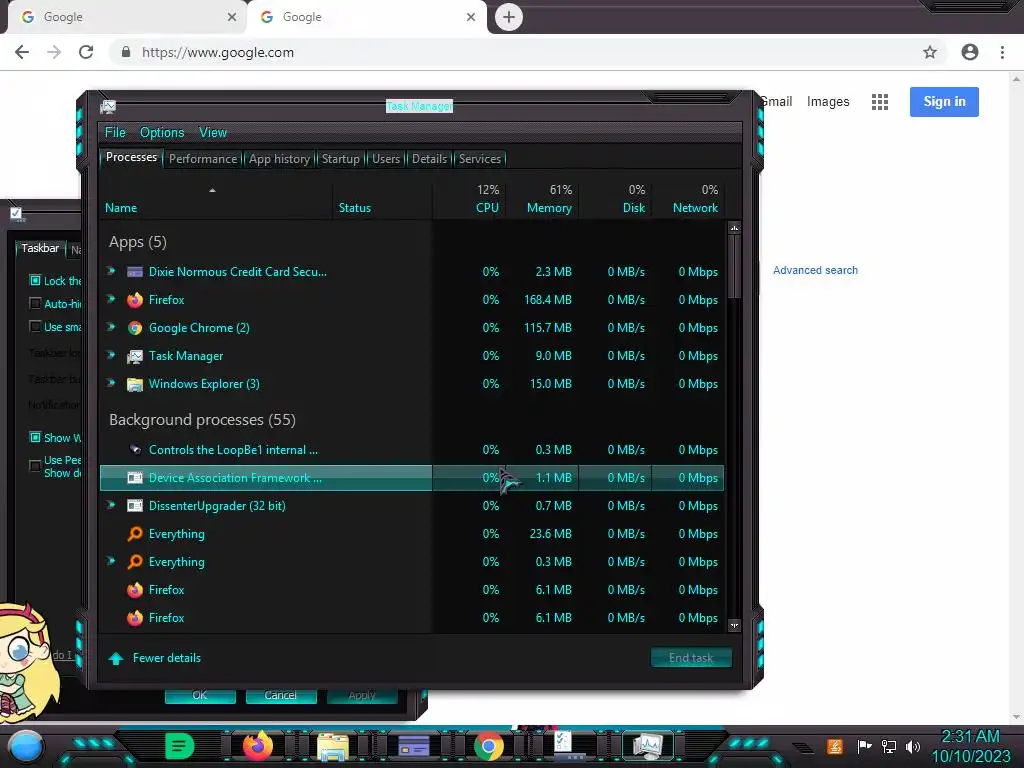Toggle the Show W... checkbox in taskbar settings

pyautogui.click(x=35, y=437)
